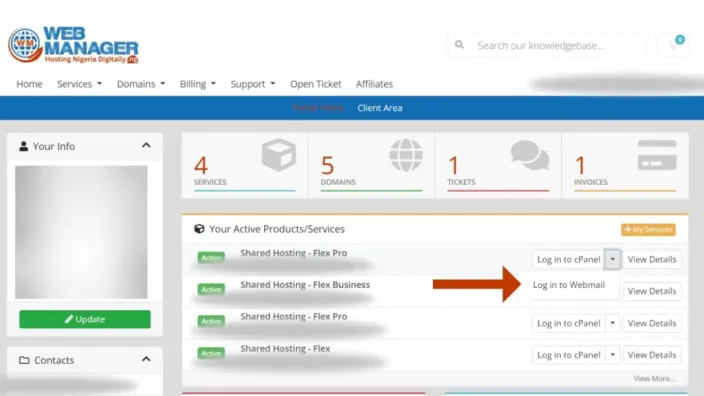The image size is (704, 396).
Task: Click the green Update button
Action: click(x=85, y=319)
